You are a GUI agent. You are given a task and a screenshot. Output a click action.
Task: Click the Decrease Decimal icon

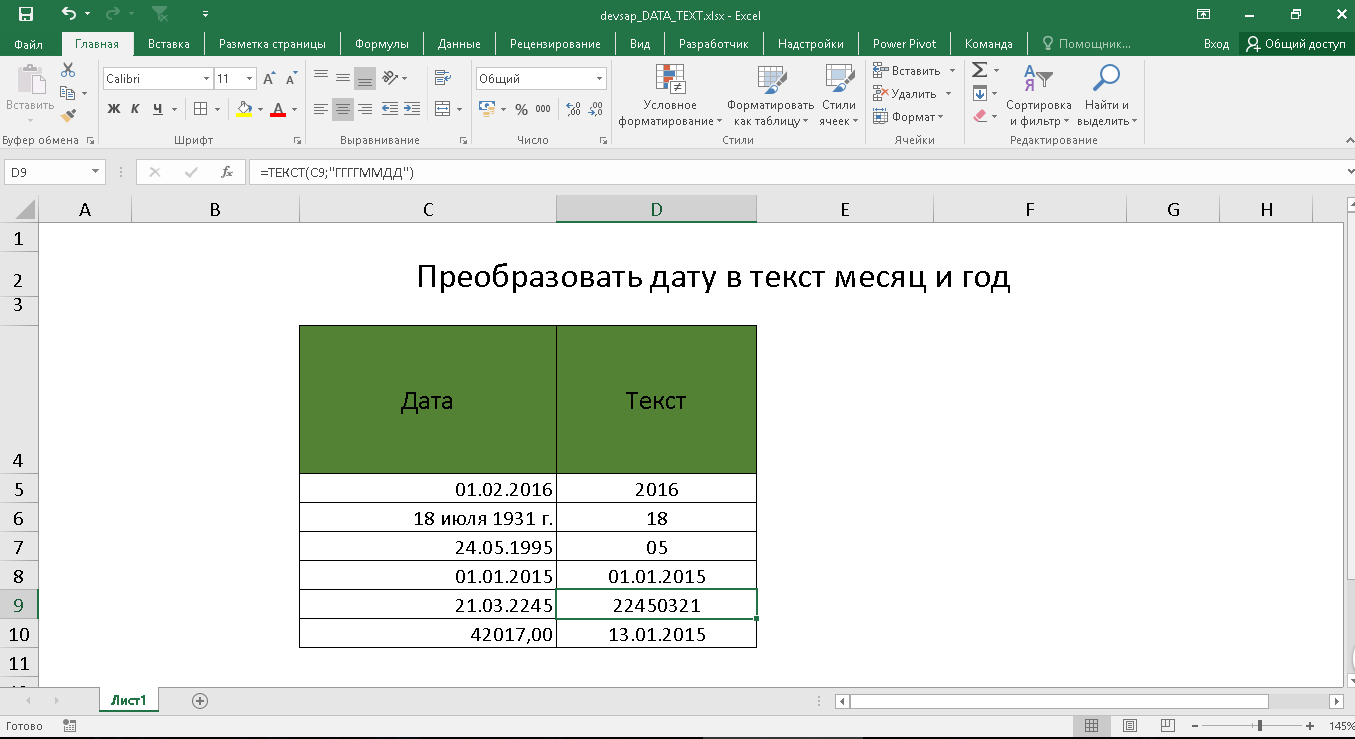596,109
